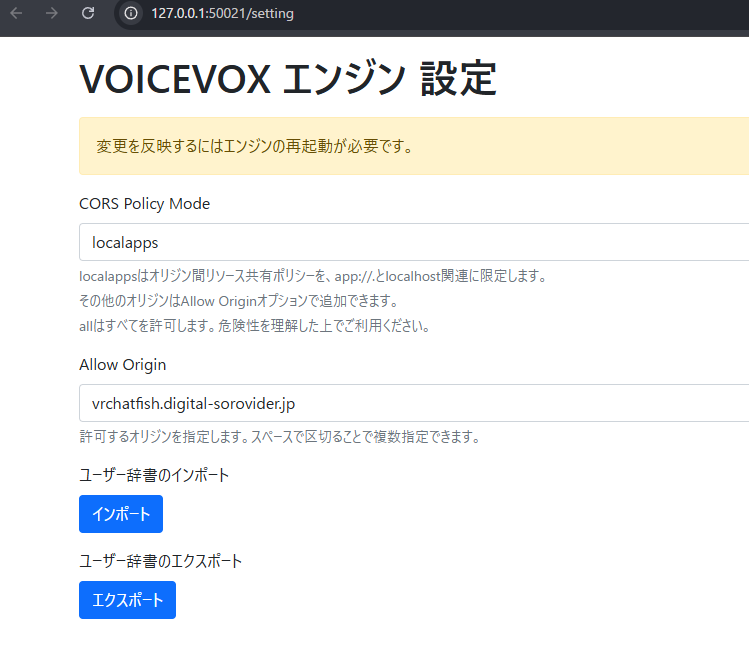The image size is (749, 662).
Task: Click the エクスポート button
Action: (x=128, y=600)
